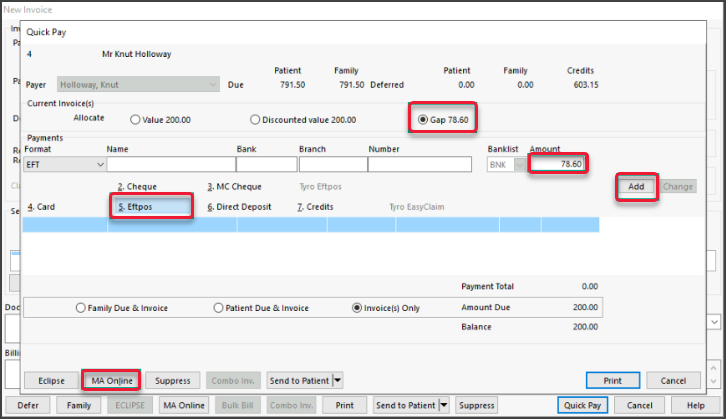Click Defer in New Invoice window
Image resolution: width=726 pixels, height=419 pixels.
pos(28,405)
